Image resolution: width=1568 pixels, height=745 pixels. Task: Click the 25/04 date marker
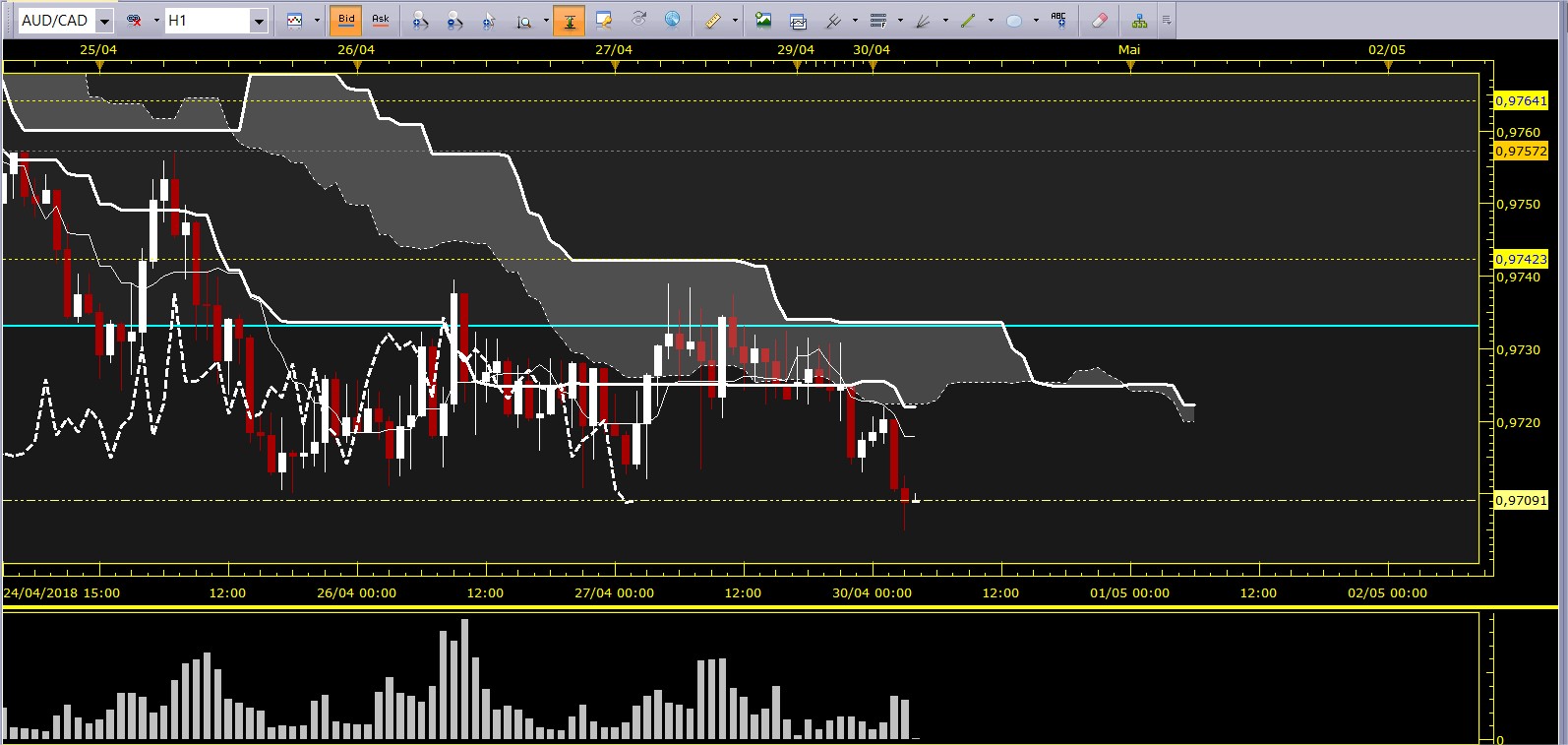(x=98, y=49)
